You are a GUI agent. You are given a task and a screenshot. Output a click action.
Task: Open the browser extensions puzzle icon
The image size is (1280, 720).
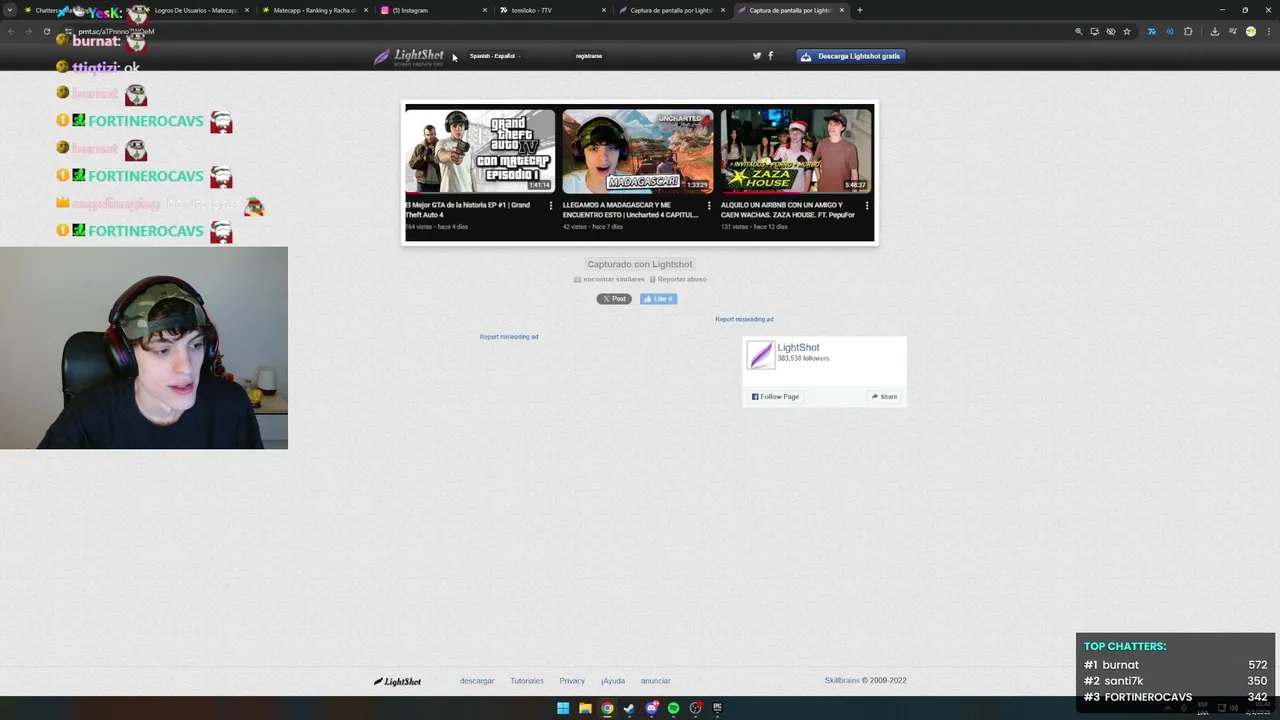coord(1188,31)
